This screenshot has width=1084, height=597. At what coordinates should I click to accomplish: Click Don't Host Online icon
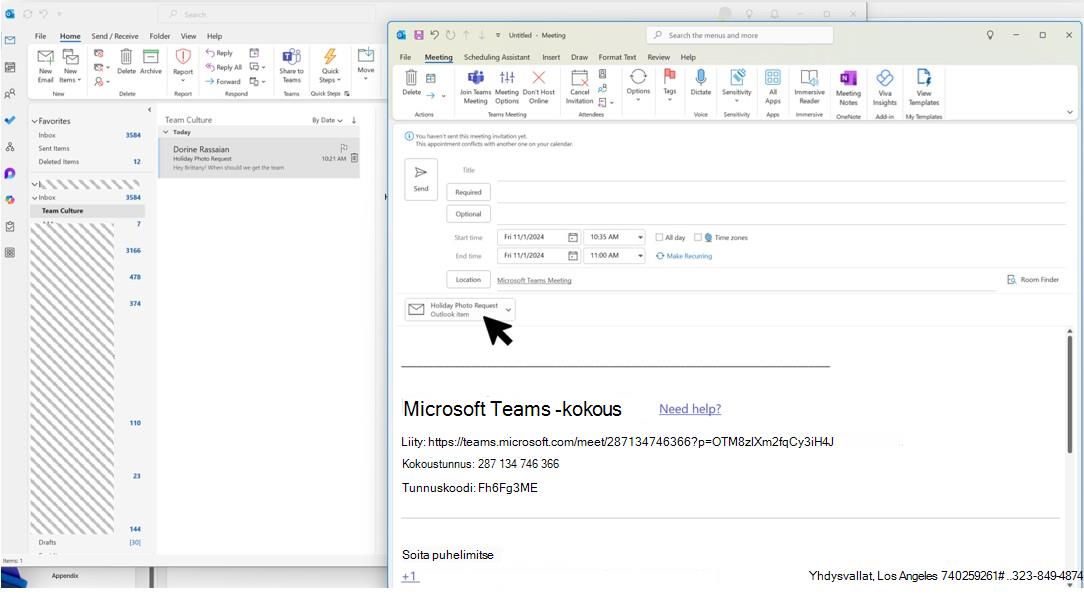point(539,86)
